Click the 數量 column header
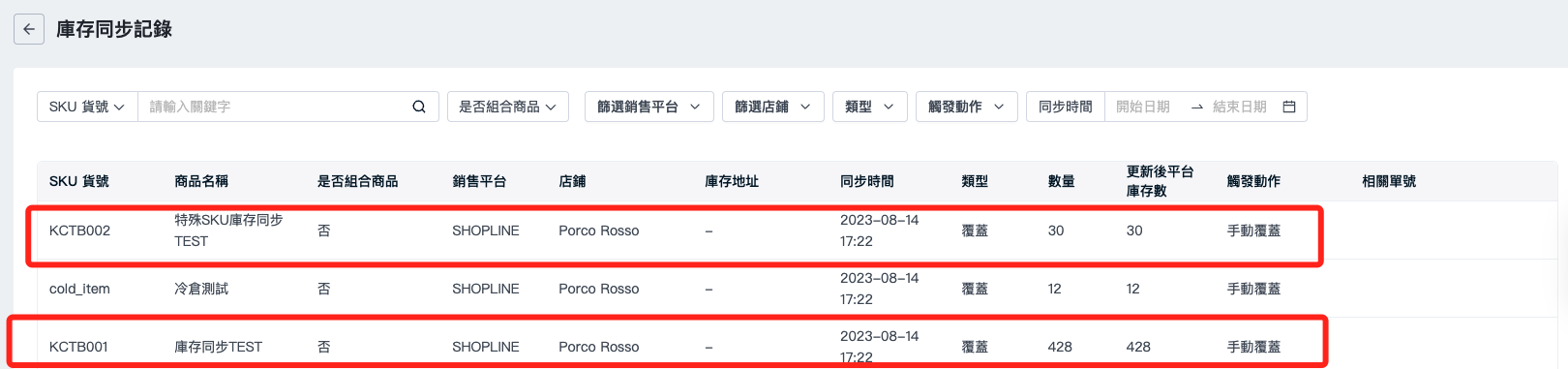Screen dimensions: 1568x369 click(1062, 181)
